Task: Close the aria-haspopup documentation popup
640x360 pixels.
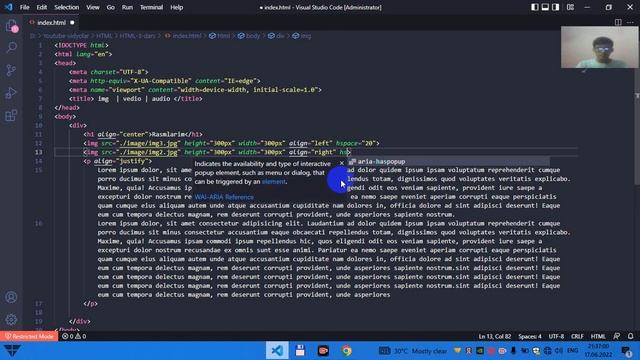Action: (x=342, y=163)
